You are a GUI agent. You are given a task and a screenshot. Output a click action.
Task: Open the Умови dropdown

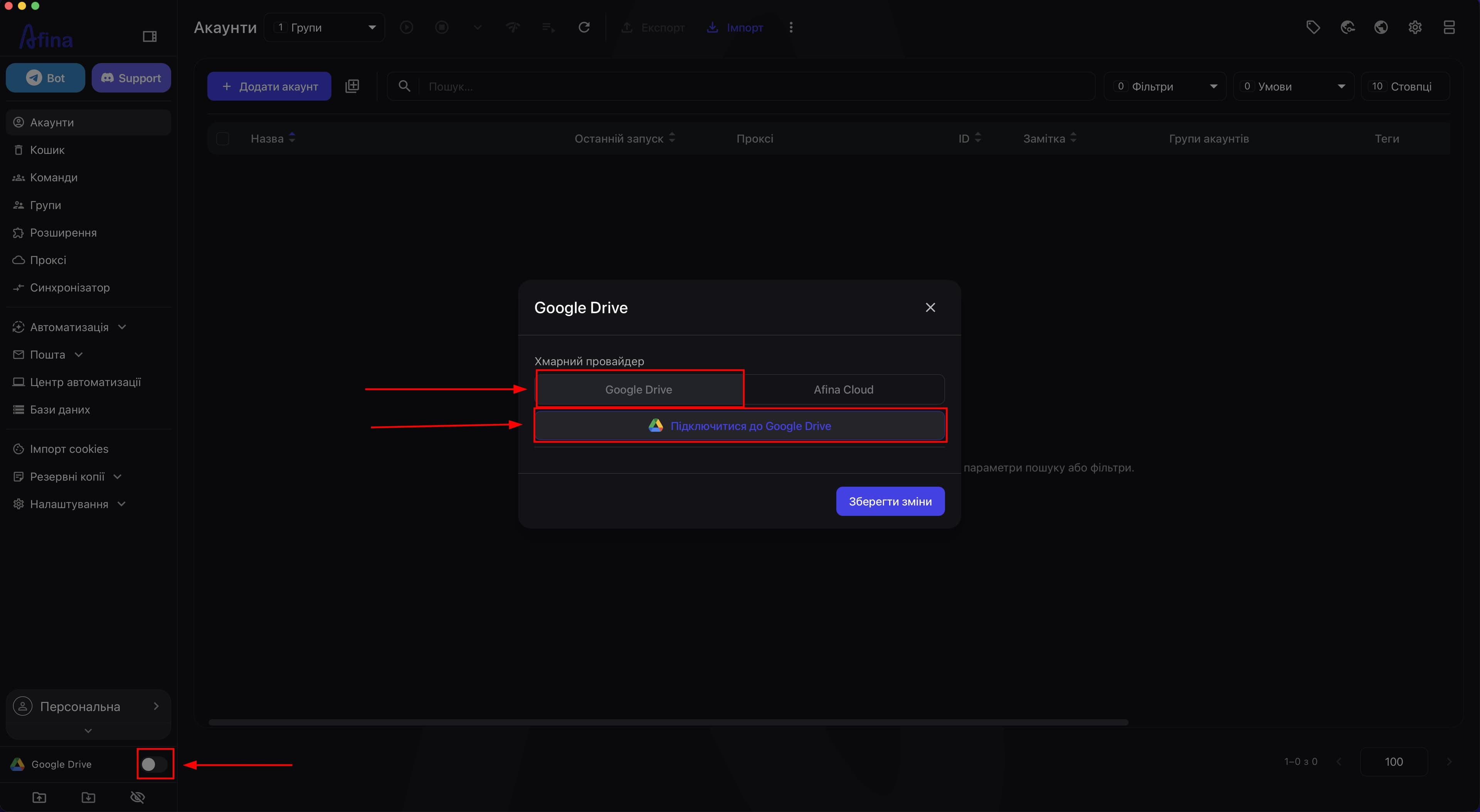[x=1293, y=86]
